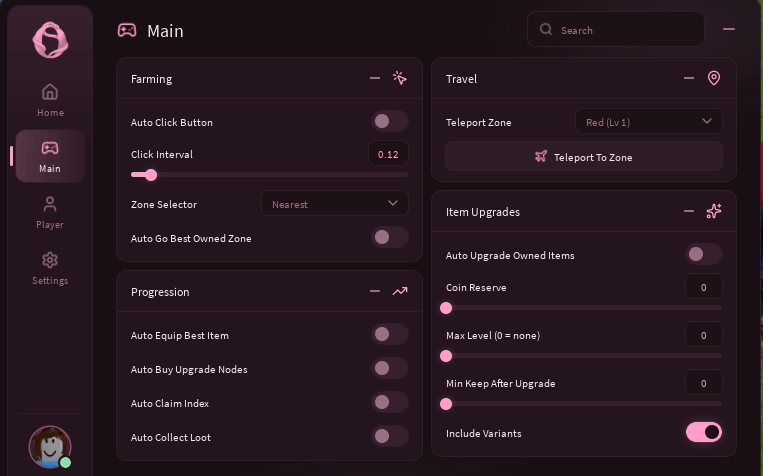Open the Zone Selector dropdown
This screenshot has height=476, width=763.
click(x=335, y=204)
